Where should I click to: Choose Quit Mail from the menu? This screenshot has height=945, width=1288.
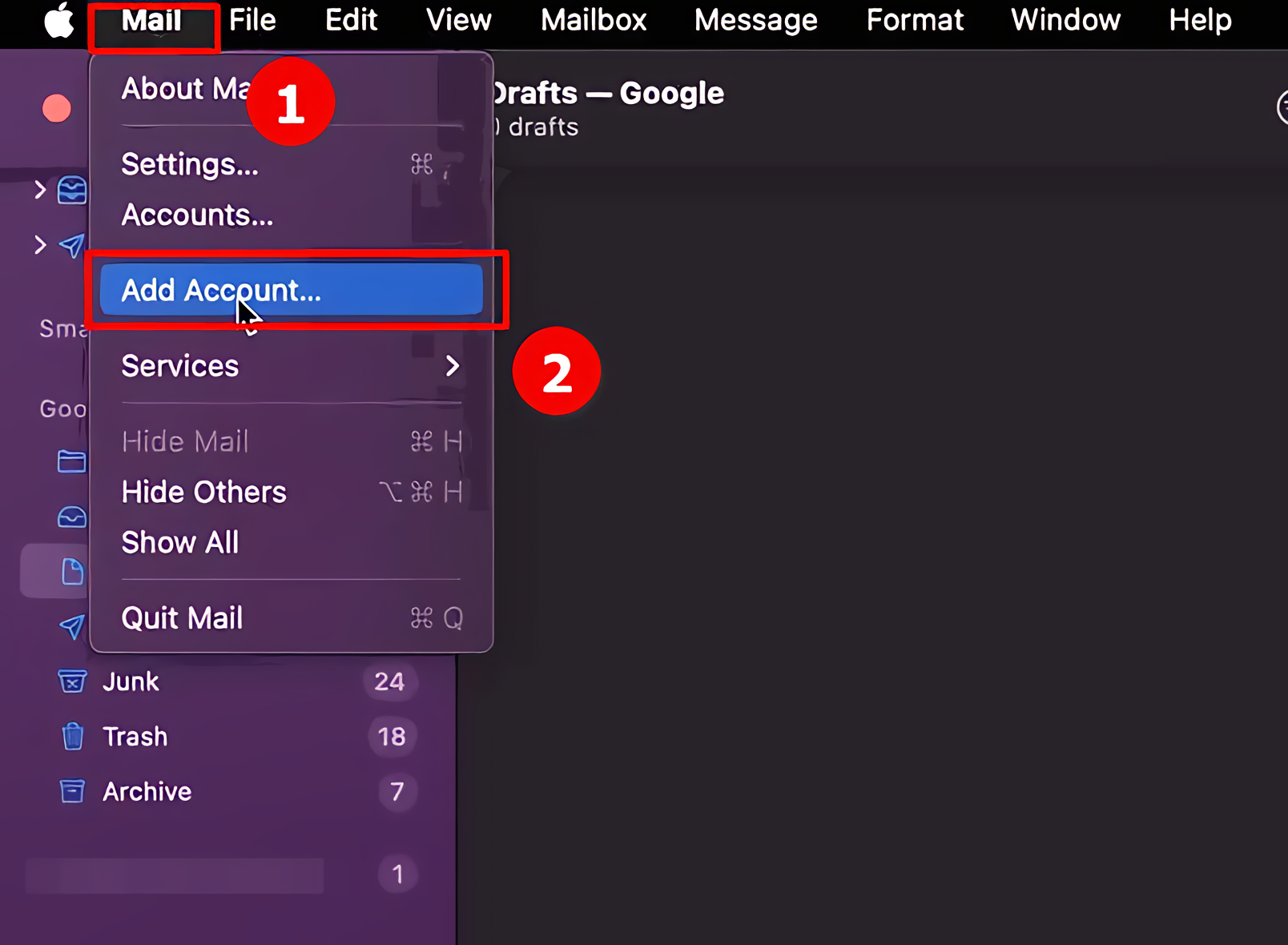pyautogui.click(x=182, y=617)
